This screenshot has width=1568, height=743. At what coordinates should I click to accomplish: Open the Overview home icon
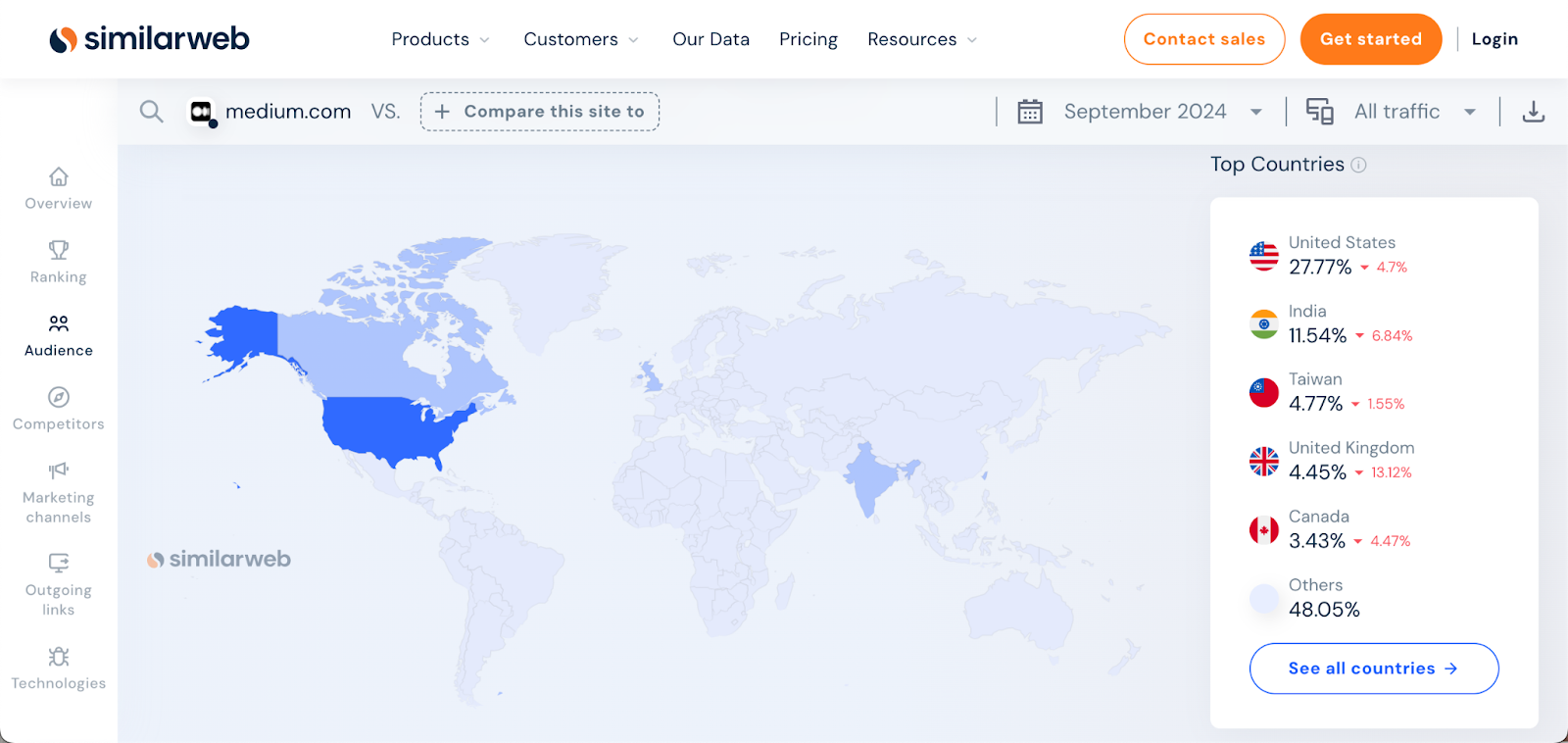pyautogui.click(x=59, y=176)
